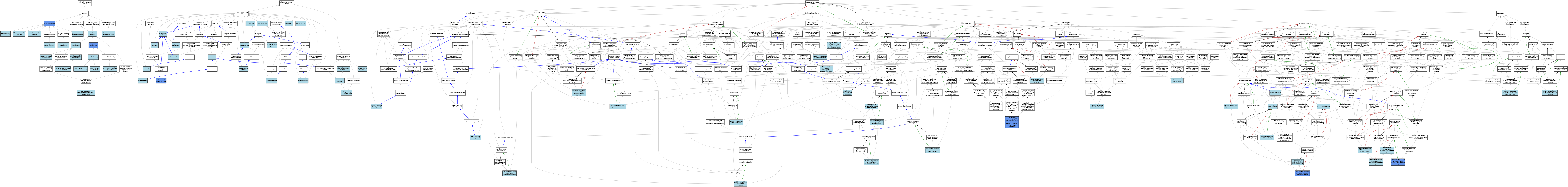The width and height of the screenshot is (1568, 187).
Task: Click the 'neurogenesis' node
Action: tap(812, 69)
